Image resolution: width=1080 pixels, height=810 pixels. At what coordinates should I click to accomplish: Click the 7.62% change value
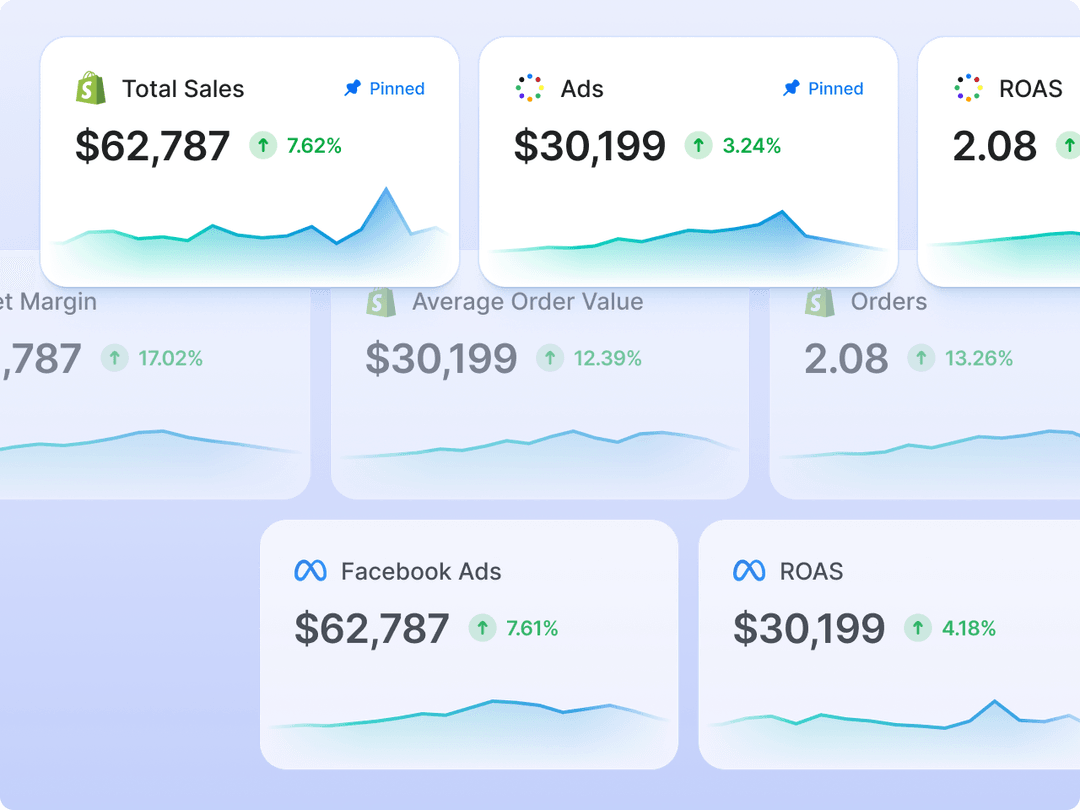click(x=314, y=146)
